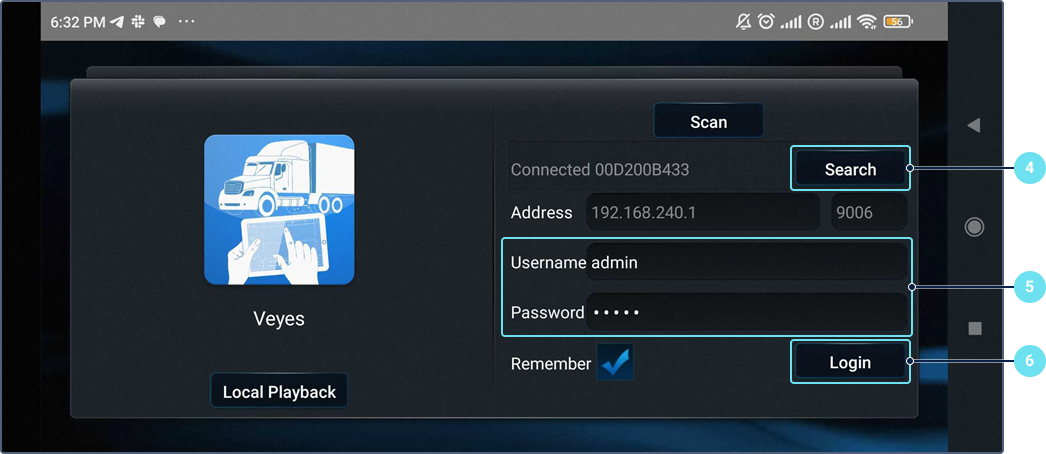Focus the port field showing 9006
The height and width of the screenshot is (454, 1046).
(x=869, y=213)
